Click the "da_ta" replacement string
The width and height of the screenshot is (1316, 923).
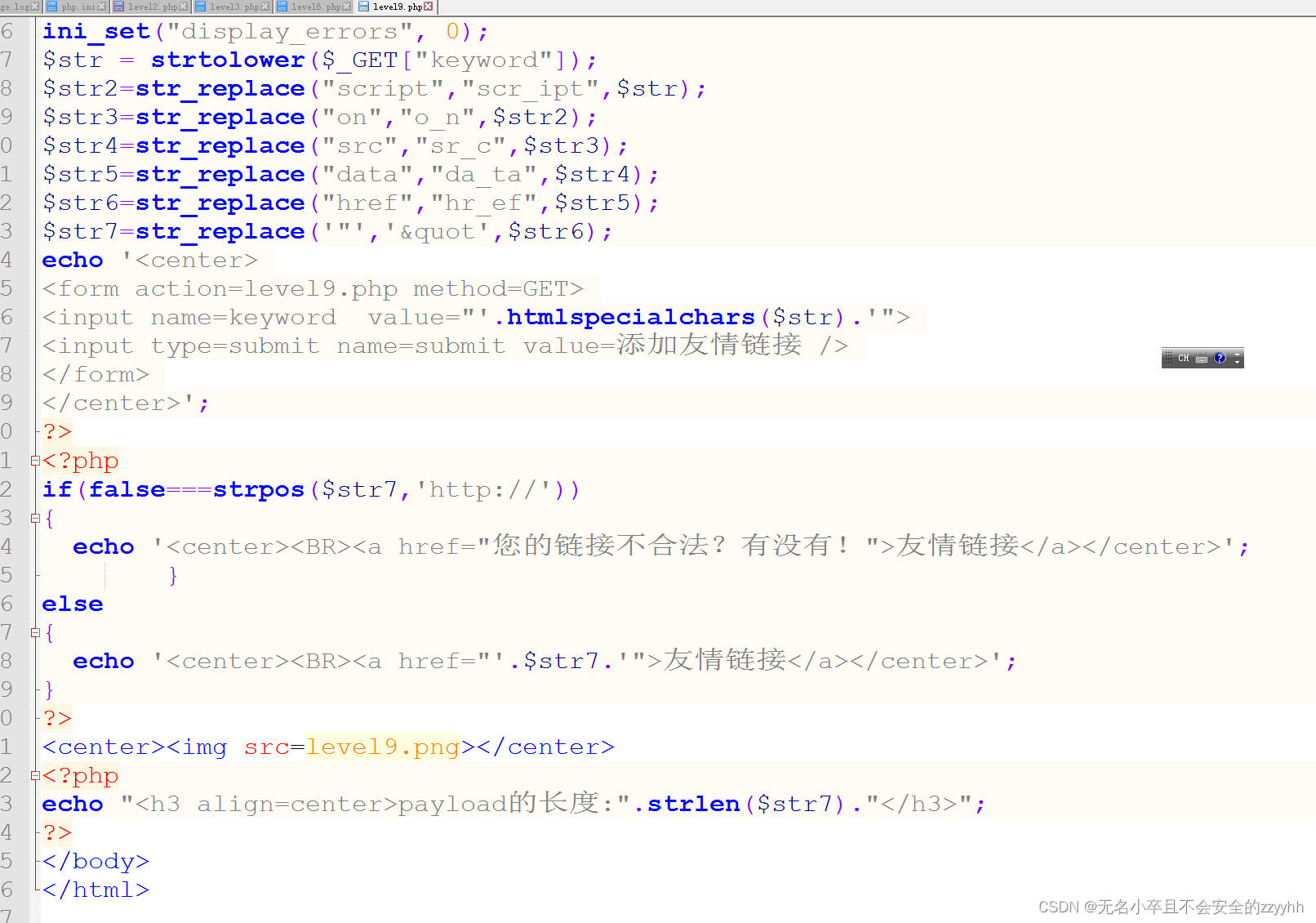coord(485,175)
